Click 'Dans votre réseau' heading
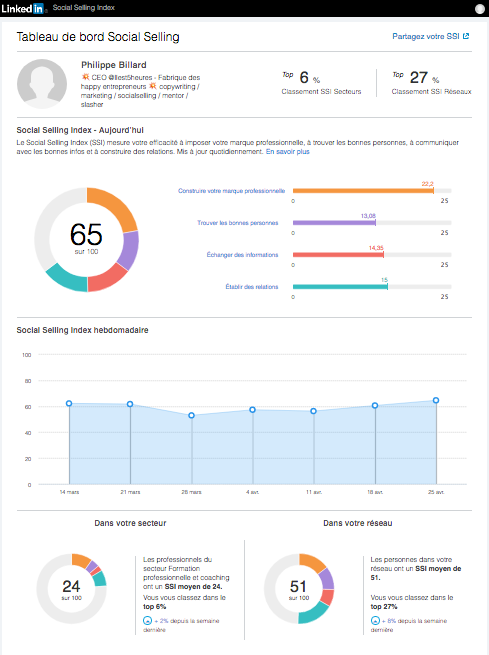 click(358, 523)
